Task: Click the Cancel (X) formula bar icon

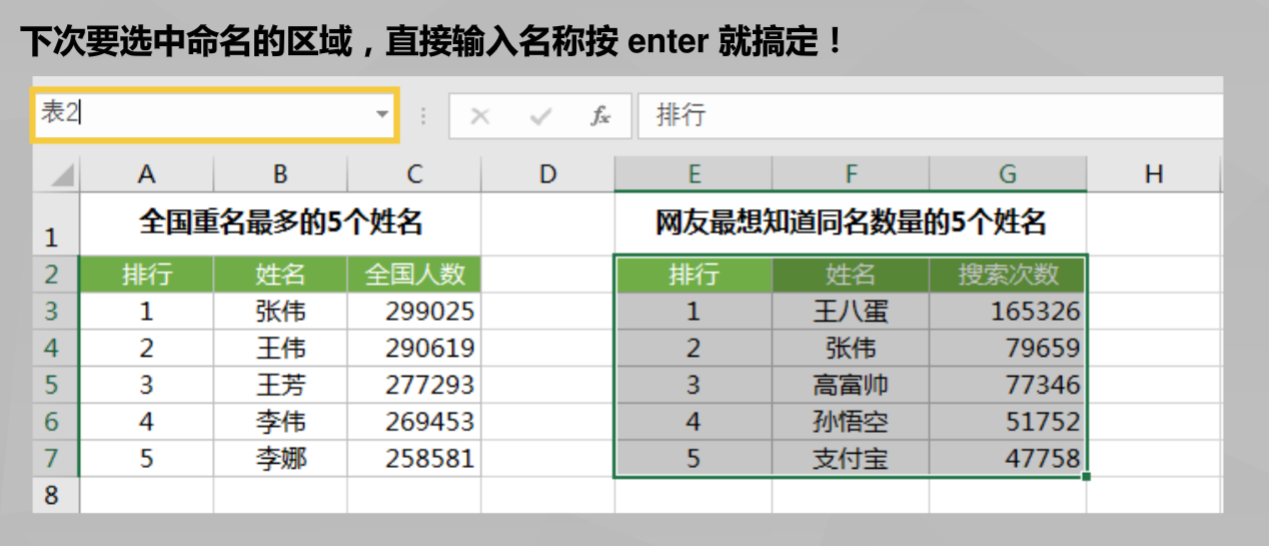Action: [480, 116]
